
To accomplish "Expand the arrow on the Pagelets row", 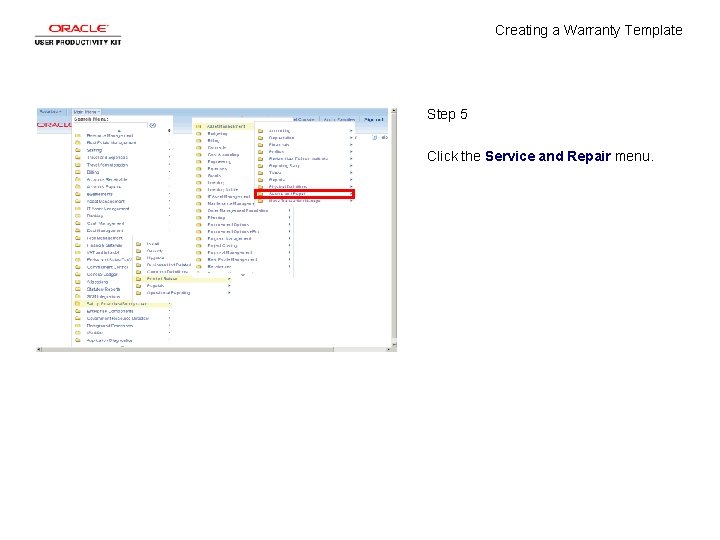I will (x=229, y=286).
